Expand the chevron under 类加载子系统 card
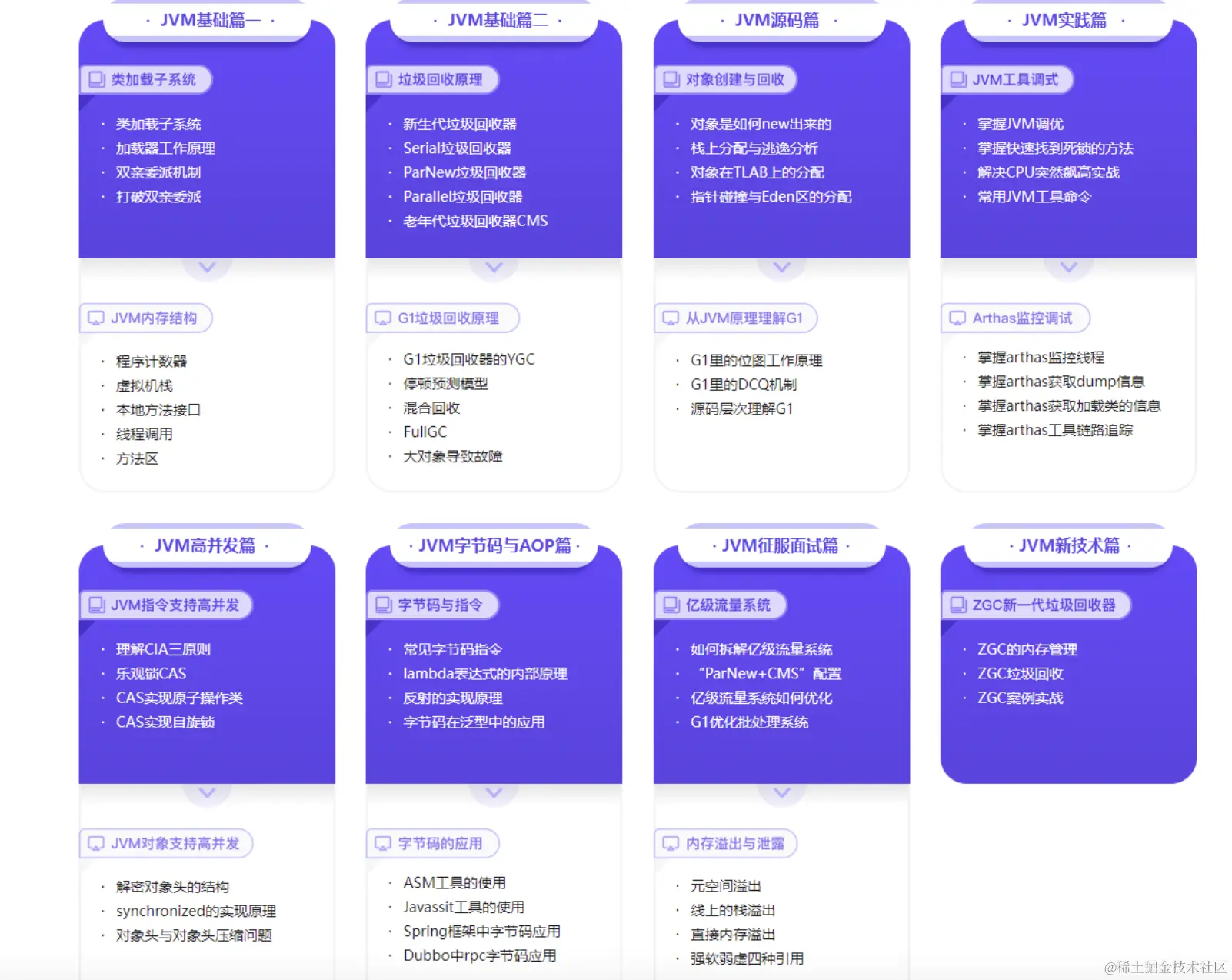Viewport: 1232px width, 980px height. coord(207,267)
